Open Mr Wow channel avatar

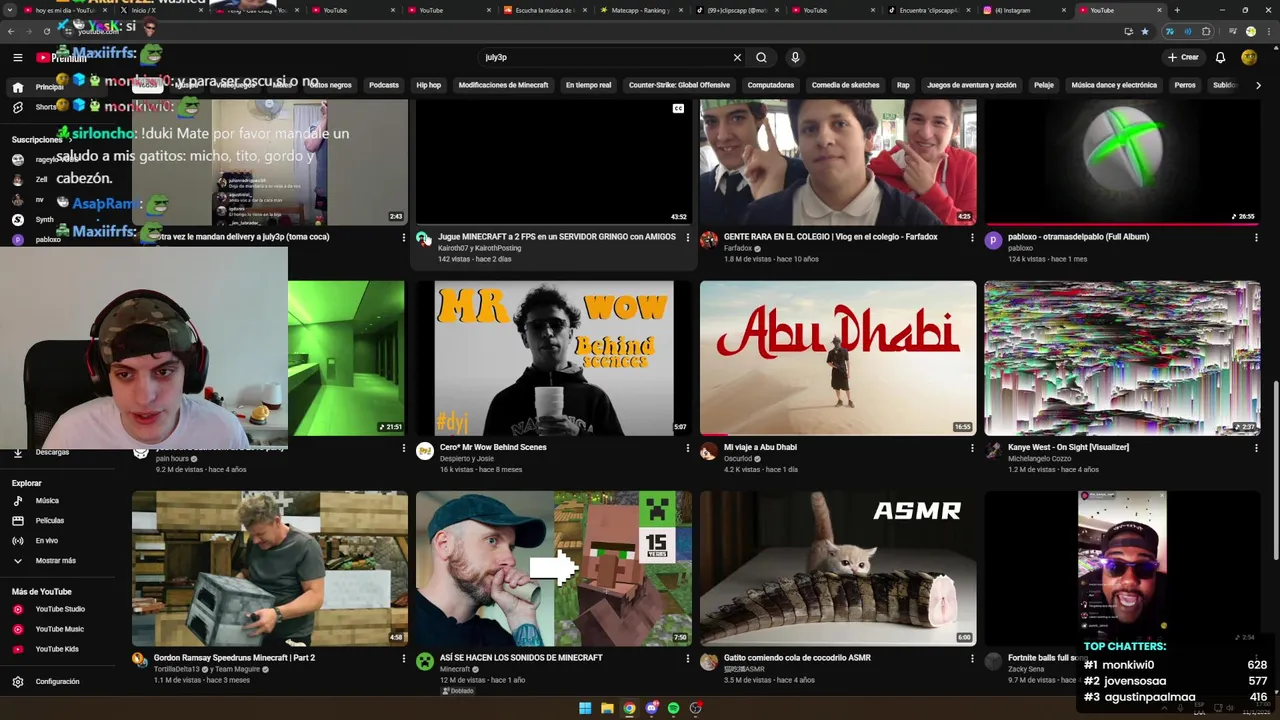coord(425,451)
